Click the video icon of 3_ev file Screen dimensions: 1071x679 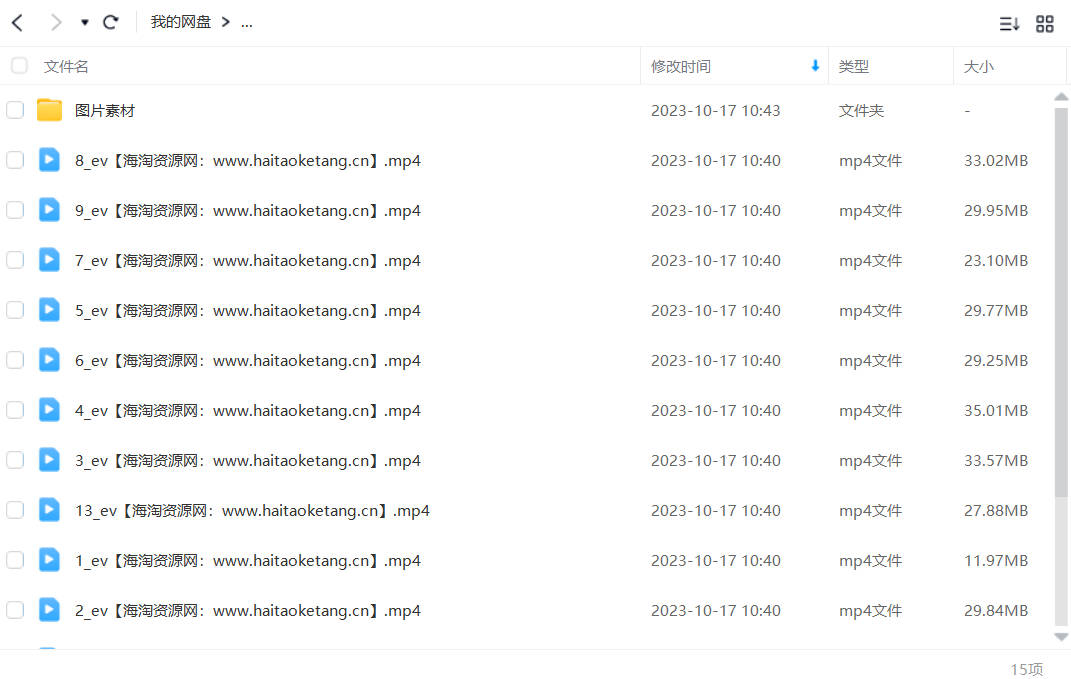tap(49, 460)
